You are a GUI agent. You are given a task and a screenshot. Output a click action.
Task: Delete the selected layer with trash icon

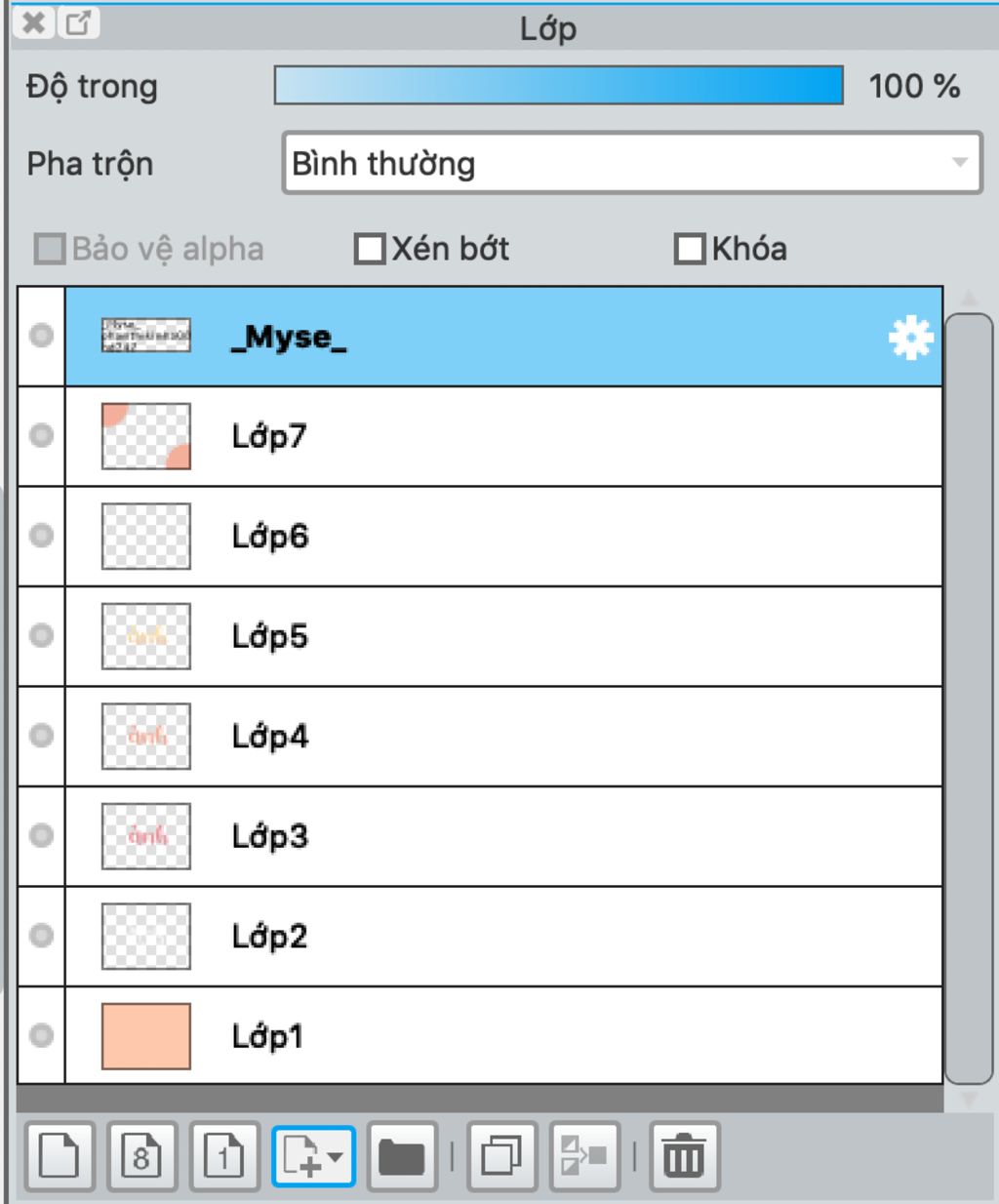[x=684, y=1157]
